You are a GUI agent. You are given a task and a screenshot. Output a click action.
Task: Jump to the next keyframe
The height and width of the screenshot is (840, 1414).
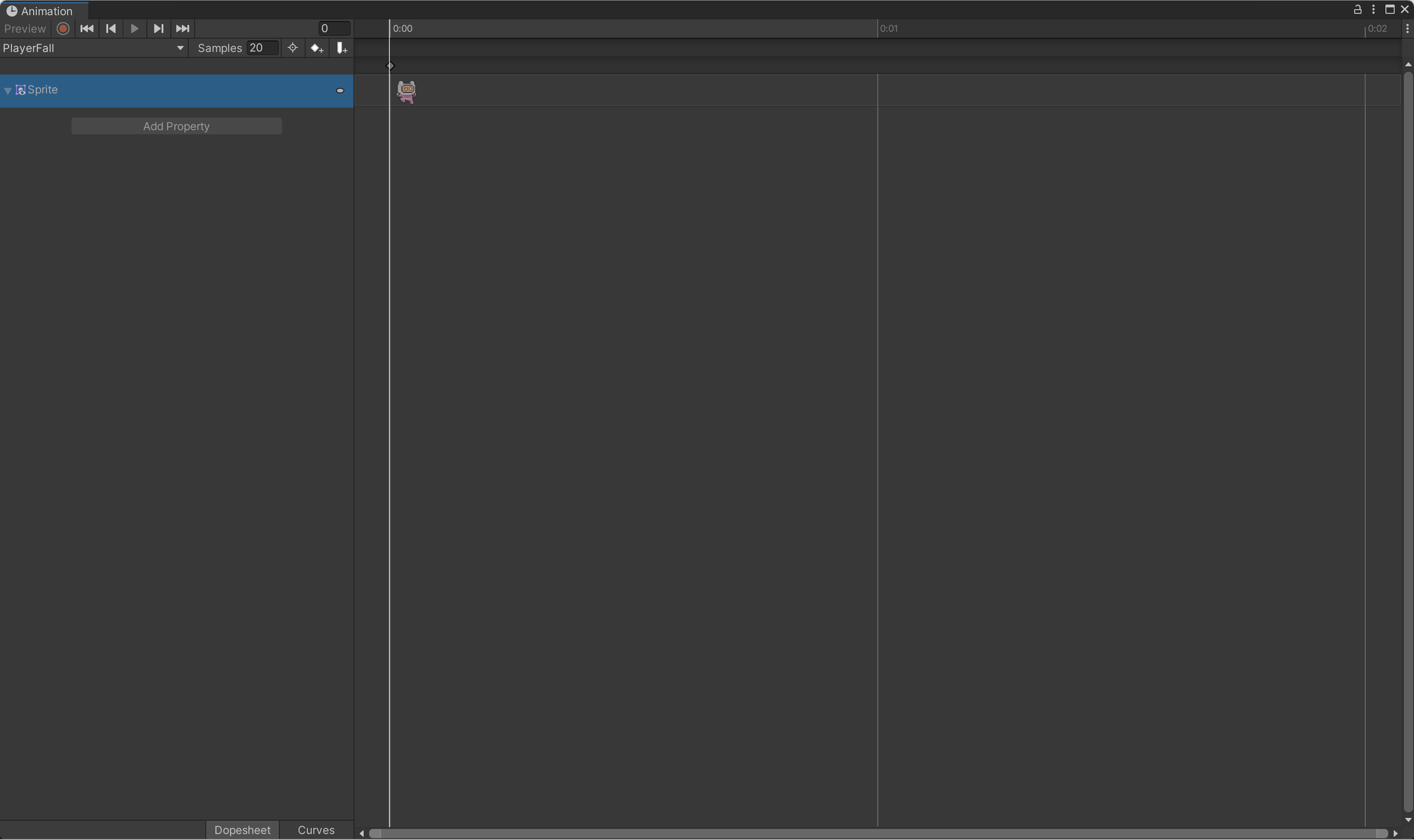[158, 28]
